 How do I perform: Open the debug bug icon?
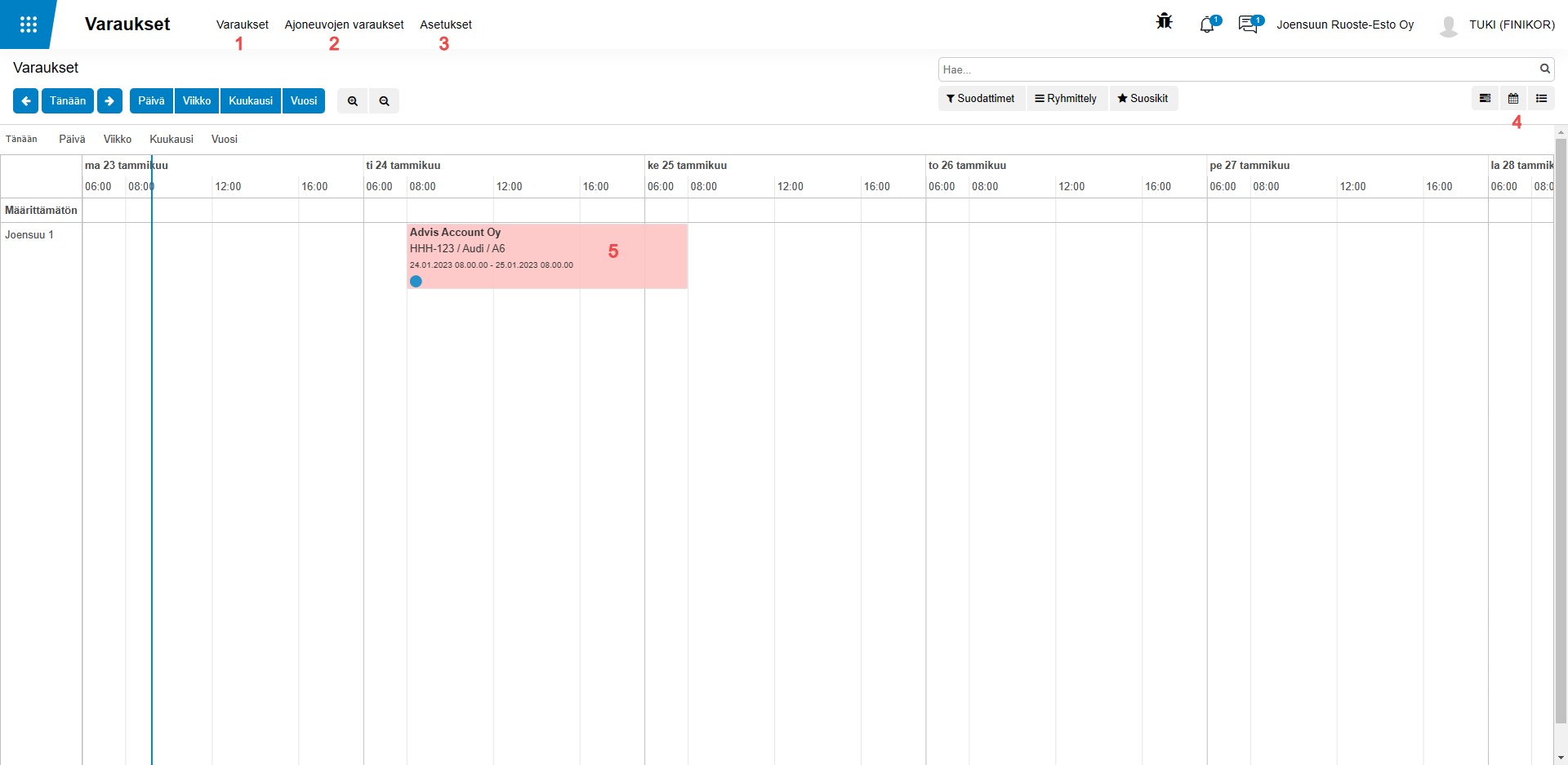pyautogui.click(x=1165, y=21)
